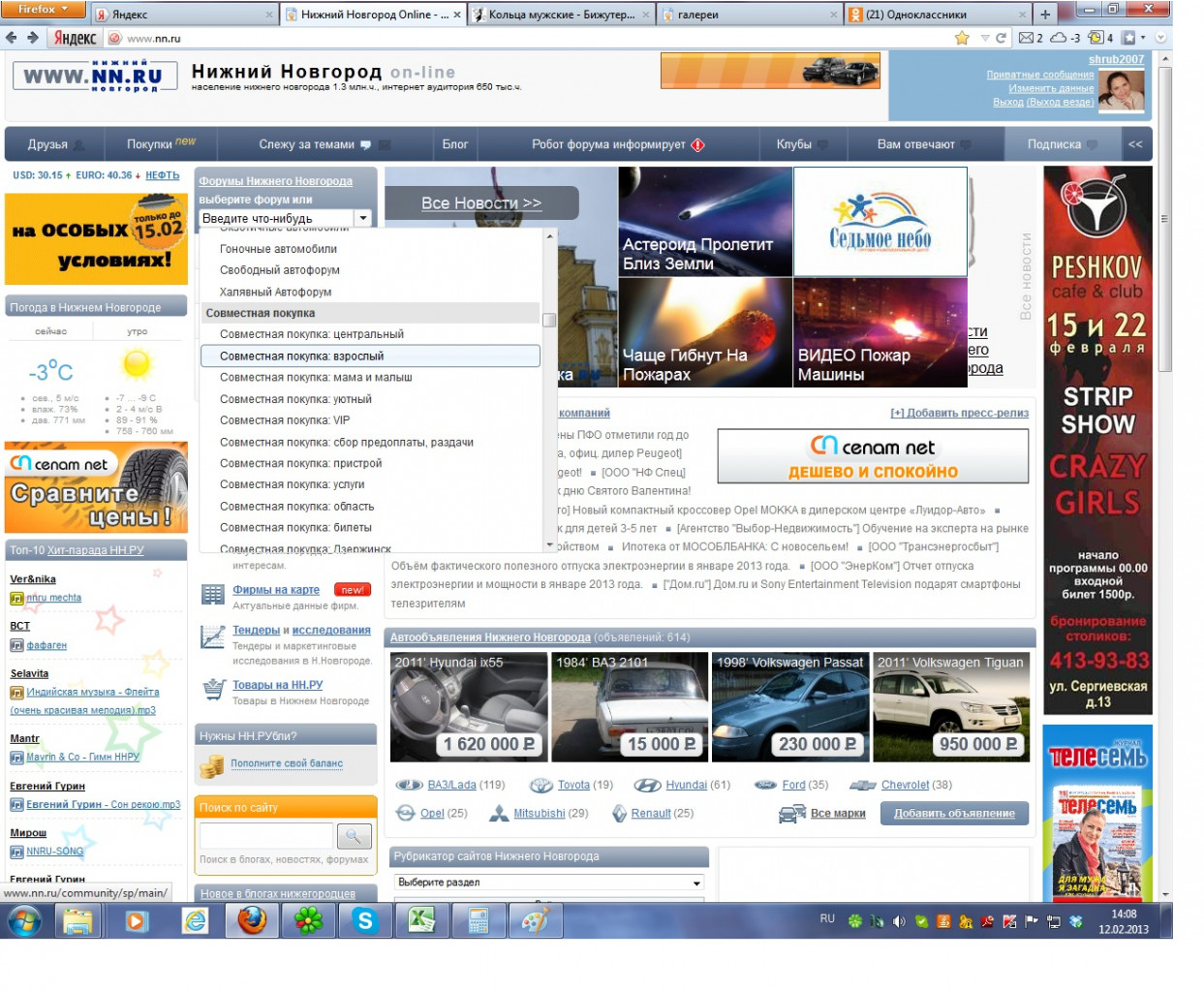Viewport: 1204px width, 992px height.
Task: Open the Все Новости >> link
Action: point(481,203)
